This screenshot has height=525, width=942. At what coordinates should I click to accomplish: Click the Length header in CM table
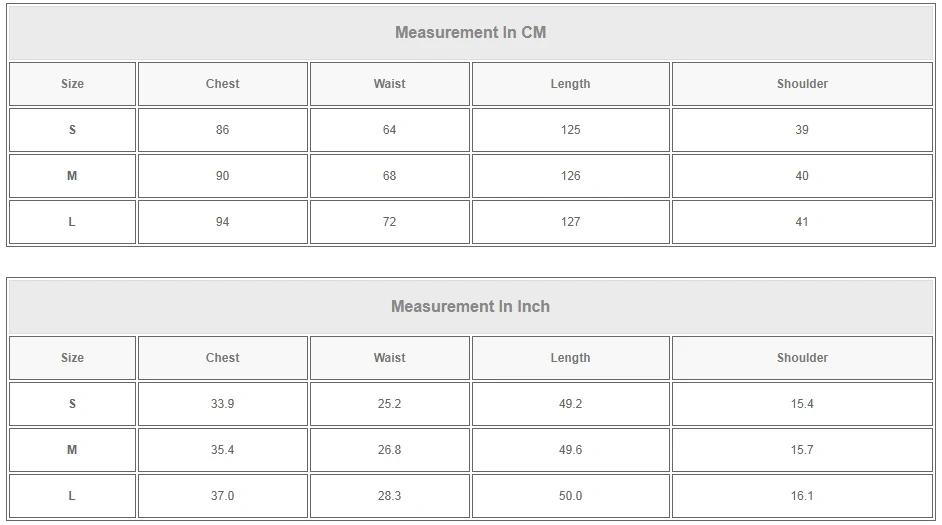[x=570, y=84]
